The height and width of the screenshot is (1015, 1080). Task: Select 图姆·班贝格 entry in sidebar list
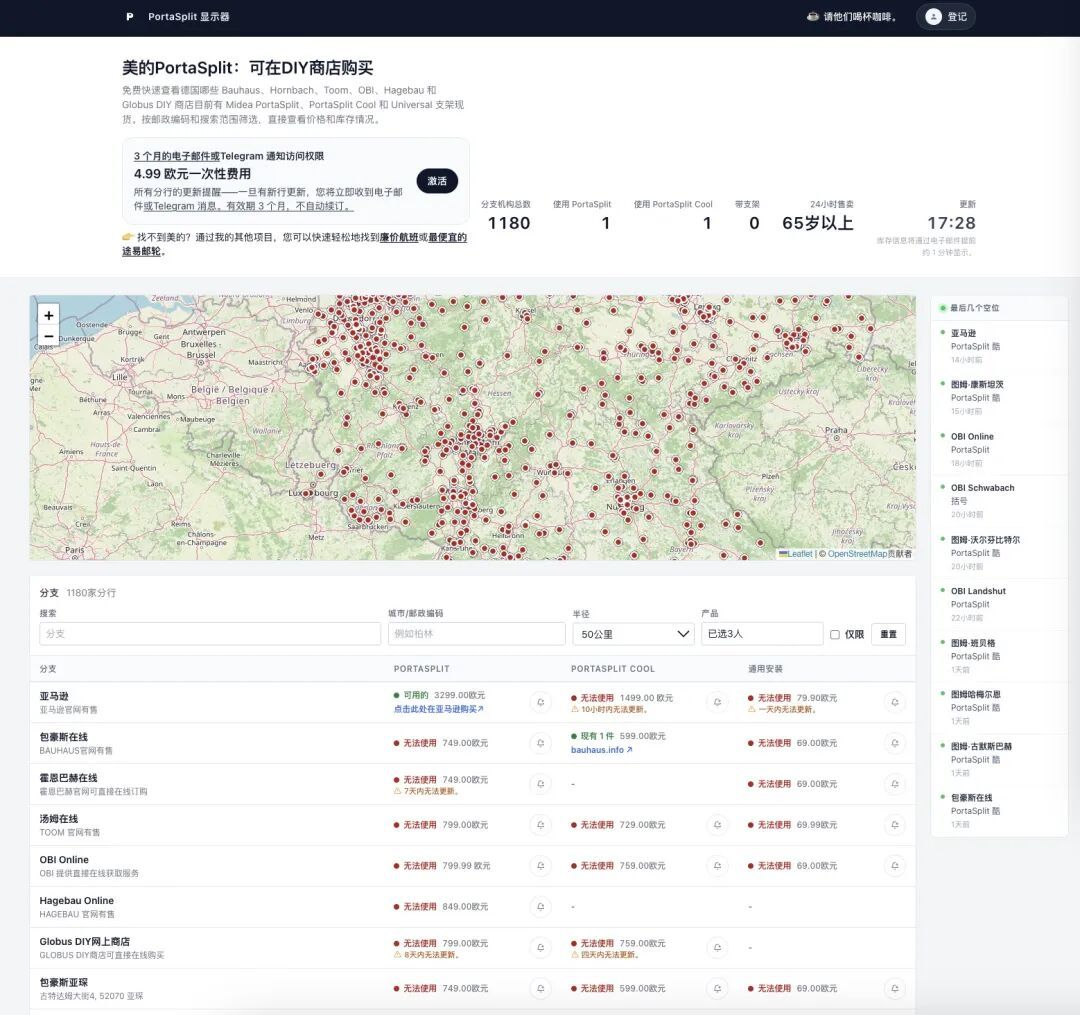(999, 656)
